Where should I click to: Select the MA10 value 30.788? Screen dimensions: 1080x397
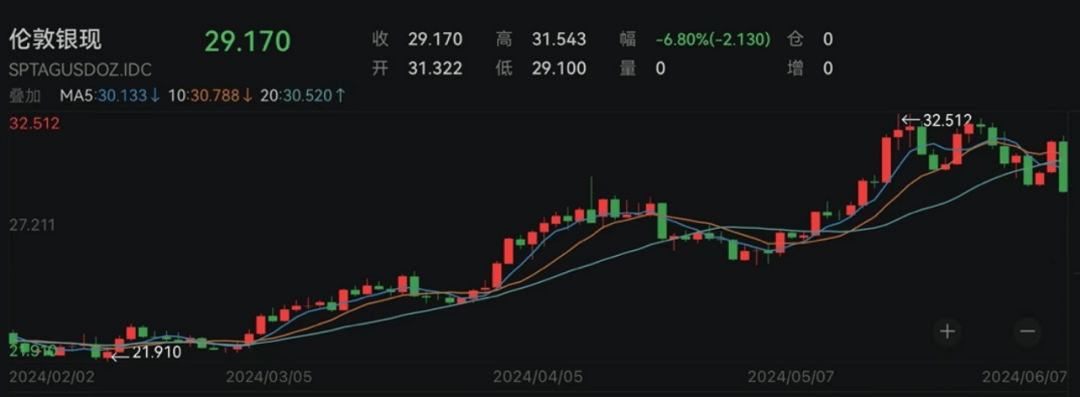[x=214, y=96]
